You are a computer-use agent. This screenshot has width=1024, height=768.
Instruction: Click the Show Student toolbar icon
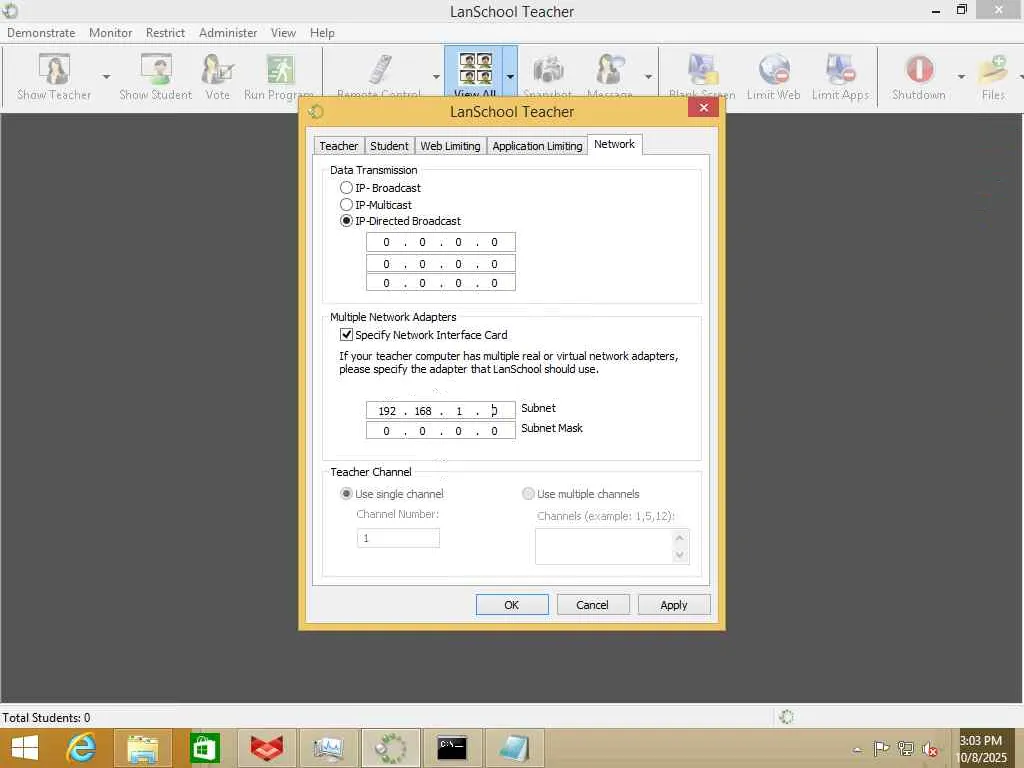pyautogui.click(x=156, y=69)
